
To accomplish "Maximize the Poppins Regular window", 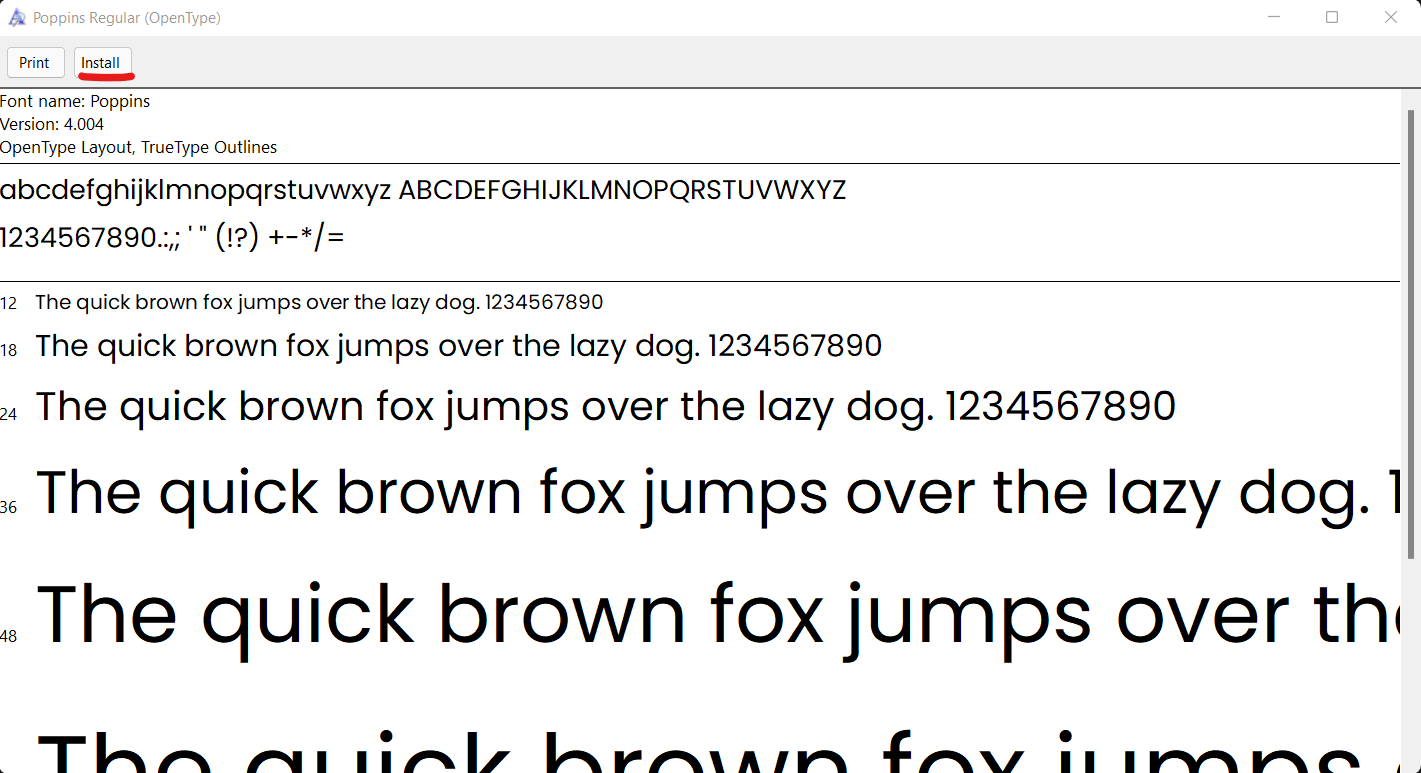I will pos(1332,17).
